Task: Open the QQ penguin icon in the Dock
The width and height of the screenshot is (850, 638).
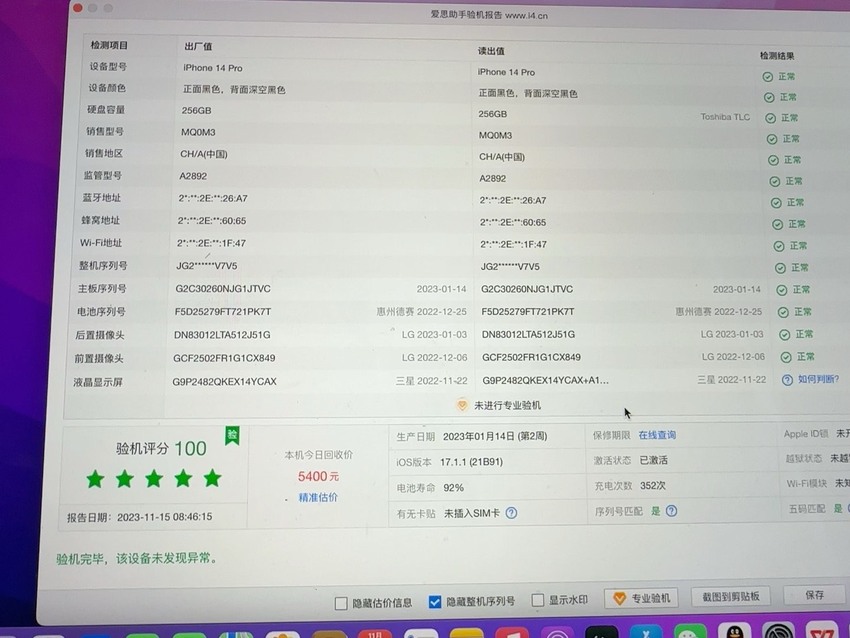Action: [735, 631]
